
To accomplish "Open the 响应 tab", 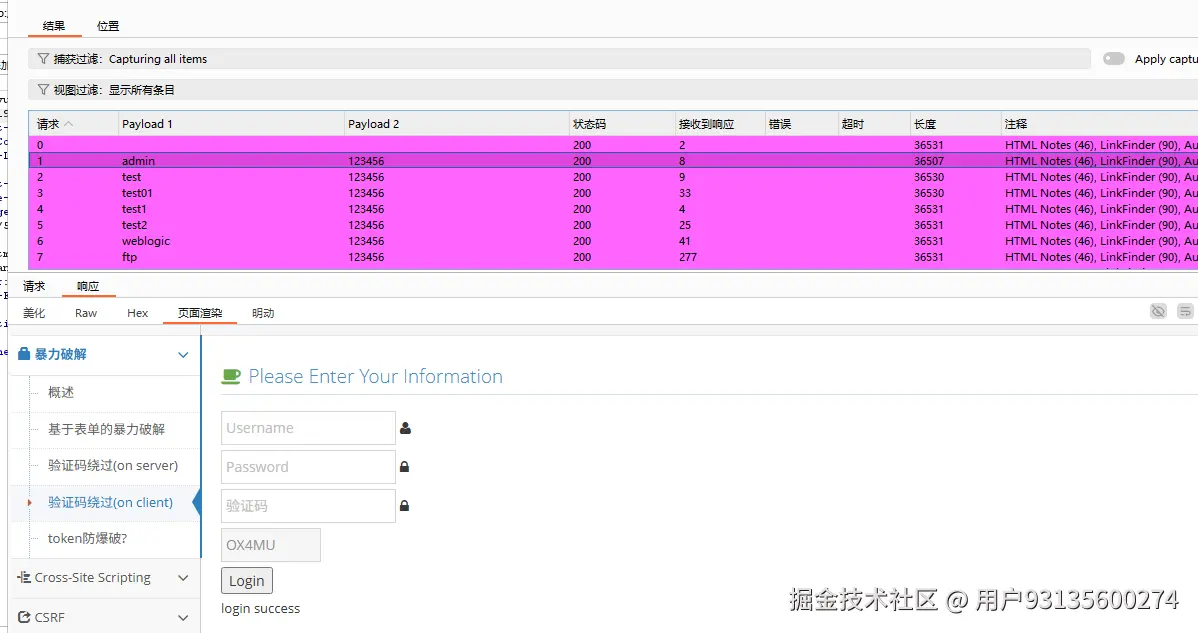I will tap(88, 286).
